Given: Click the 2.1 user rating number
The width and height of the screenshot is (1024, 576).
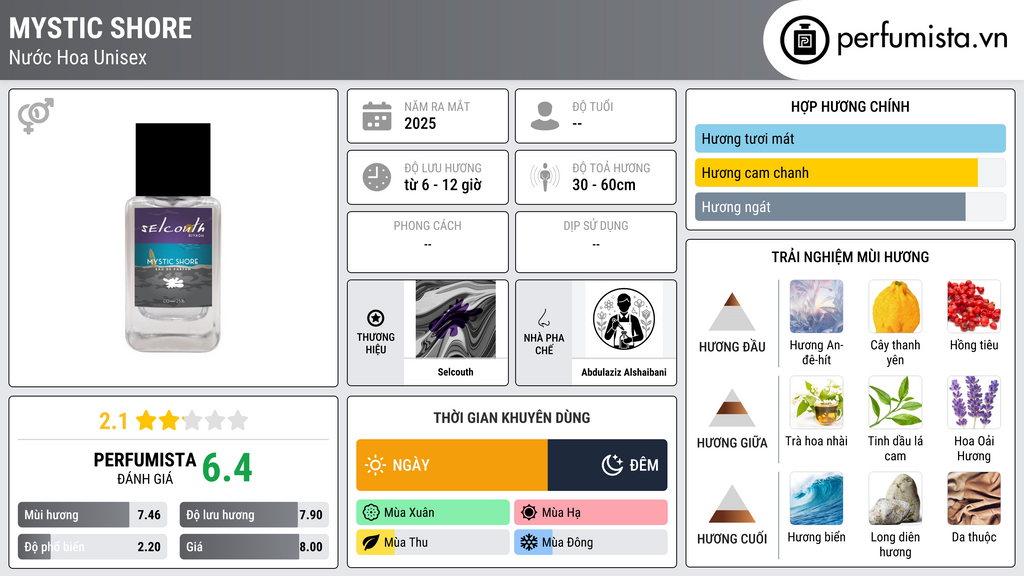Looking at the screenshot, I should tap(113, 421).
